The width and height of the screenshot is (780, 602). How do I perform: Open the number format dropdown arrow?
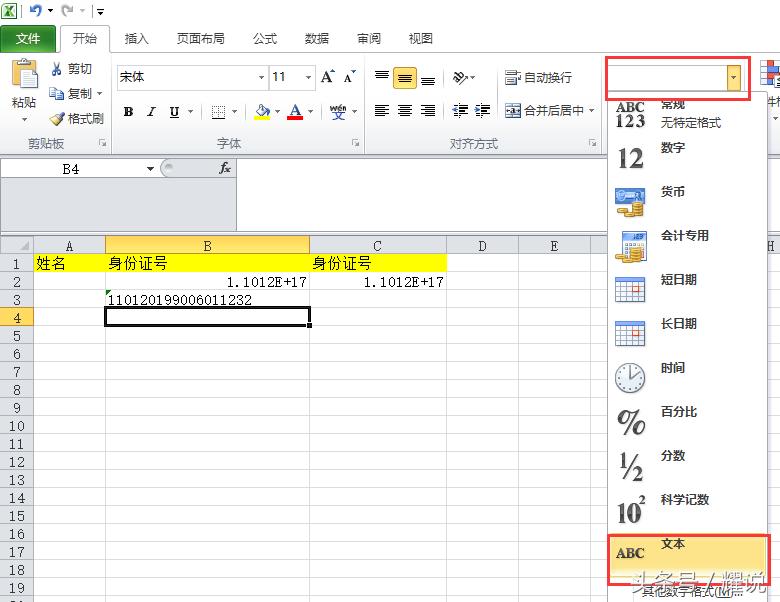[733, 78]
